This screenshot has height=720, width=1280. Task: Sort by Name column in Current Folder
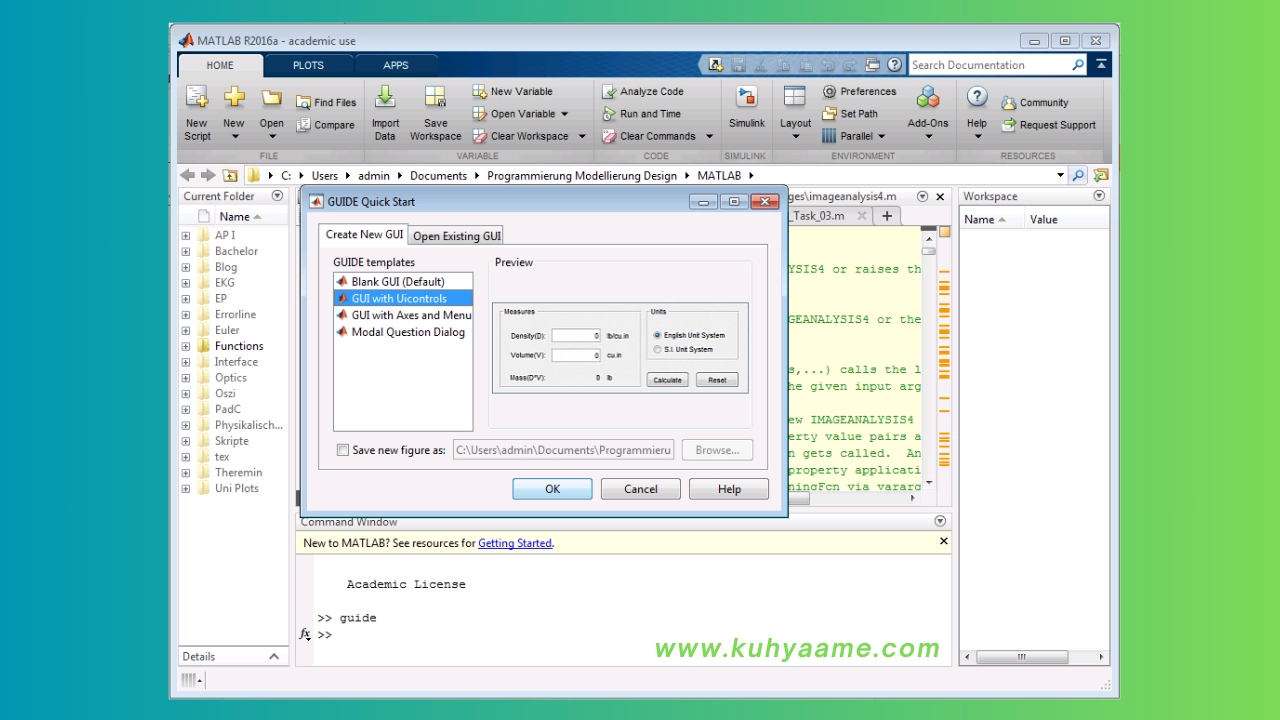tap(240, 217)
